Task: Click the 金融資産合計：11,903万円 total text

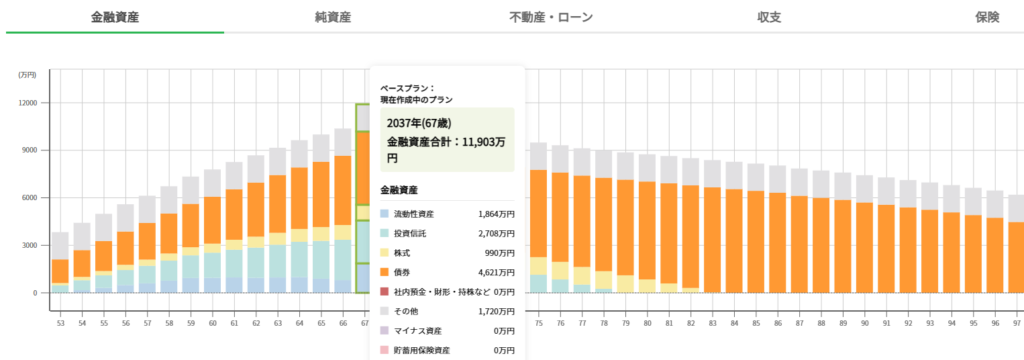Action: (447, 150)
